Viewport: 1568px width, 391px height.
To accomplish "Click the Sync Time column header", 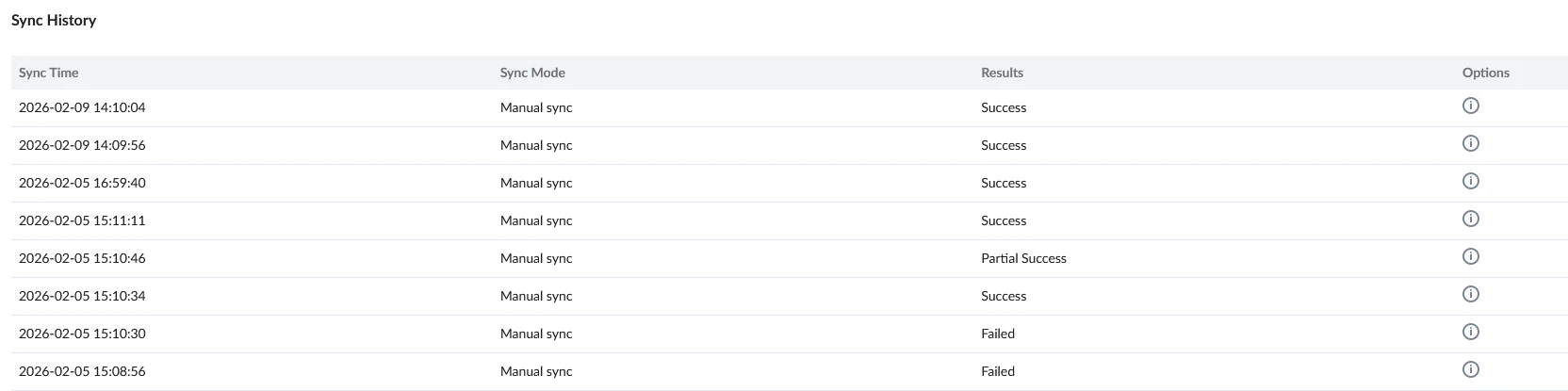I will pos(49,73).
